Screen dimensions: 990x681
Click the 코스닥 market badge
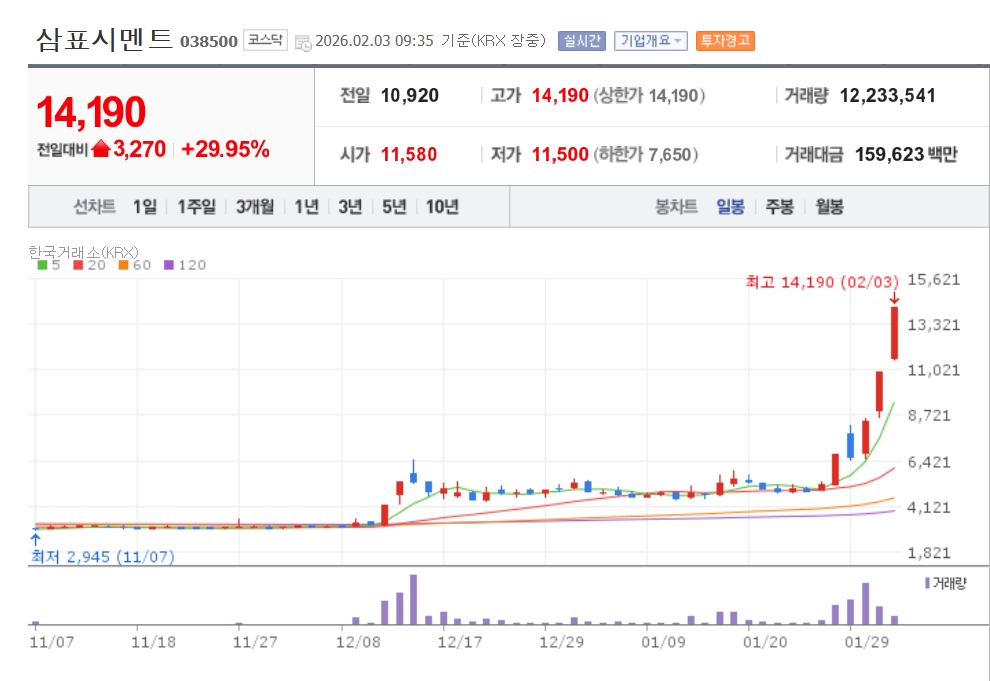[x=265, y=40]
